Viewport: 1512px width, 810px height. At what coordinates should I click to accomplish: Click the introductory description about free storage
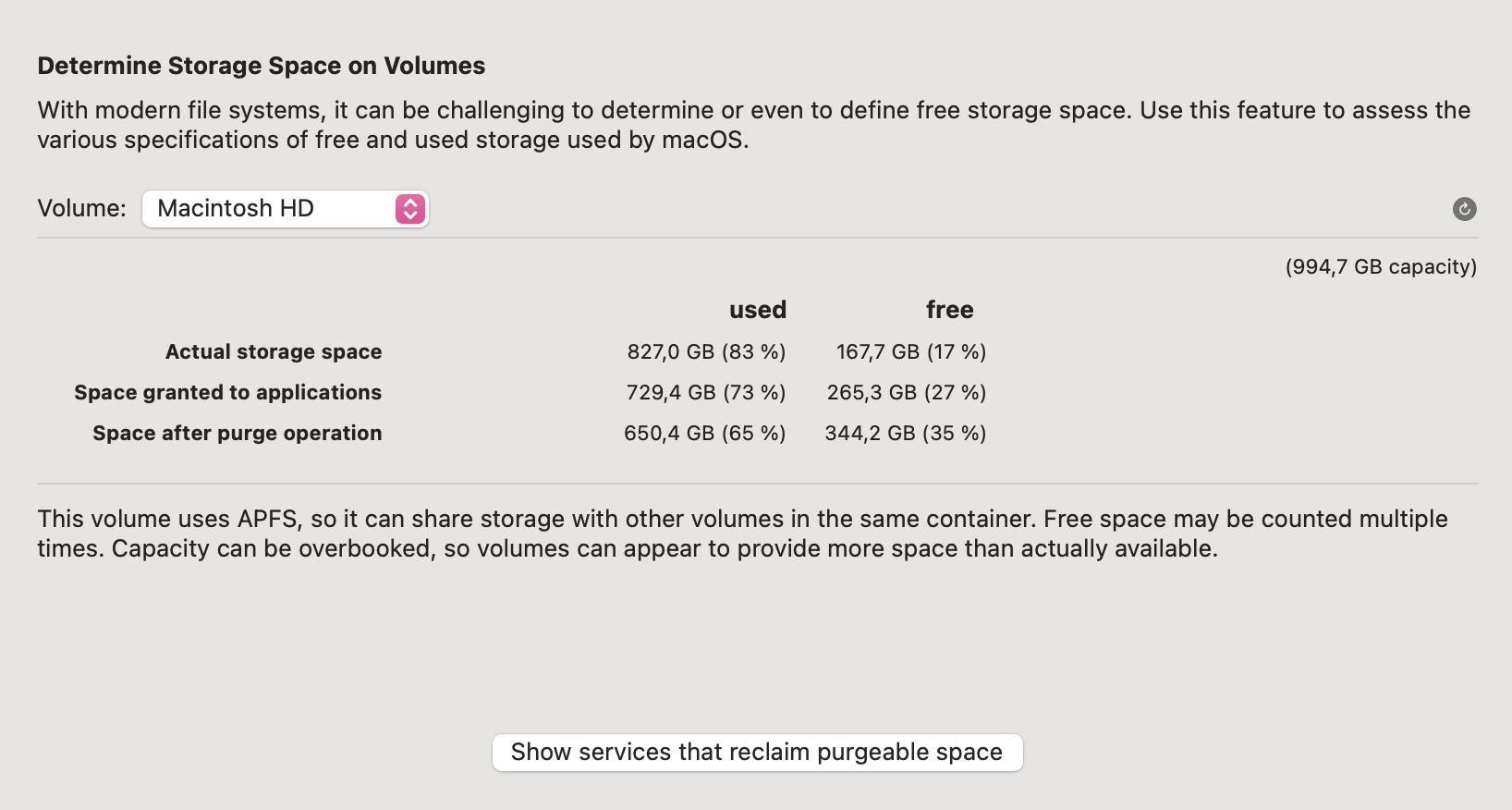click(x=754, y=125)
